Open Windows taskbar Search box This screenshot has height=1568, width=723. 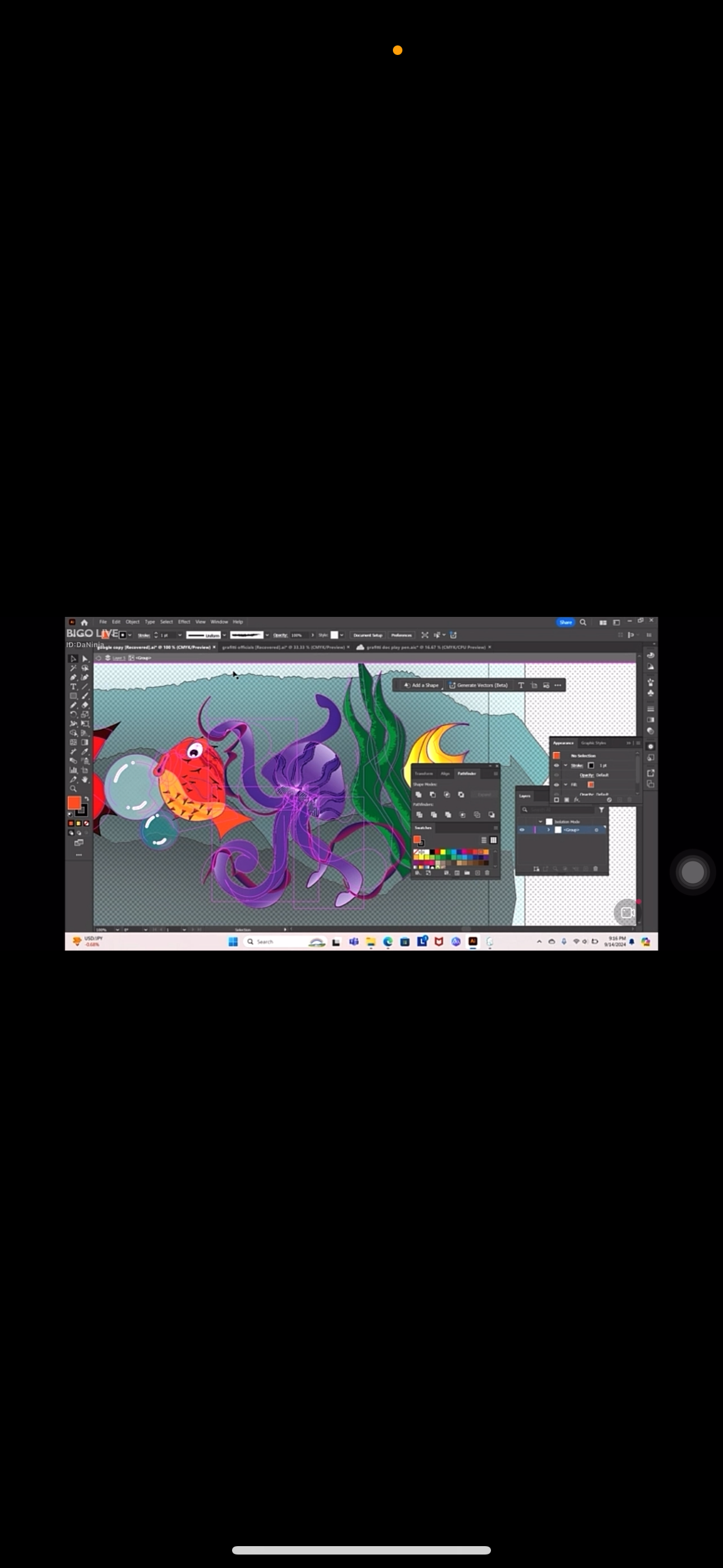pyautogui.click(x=285, y=942)
